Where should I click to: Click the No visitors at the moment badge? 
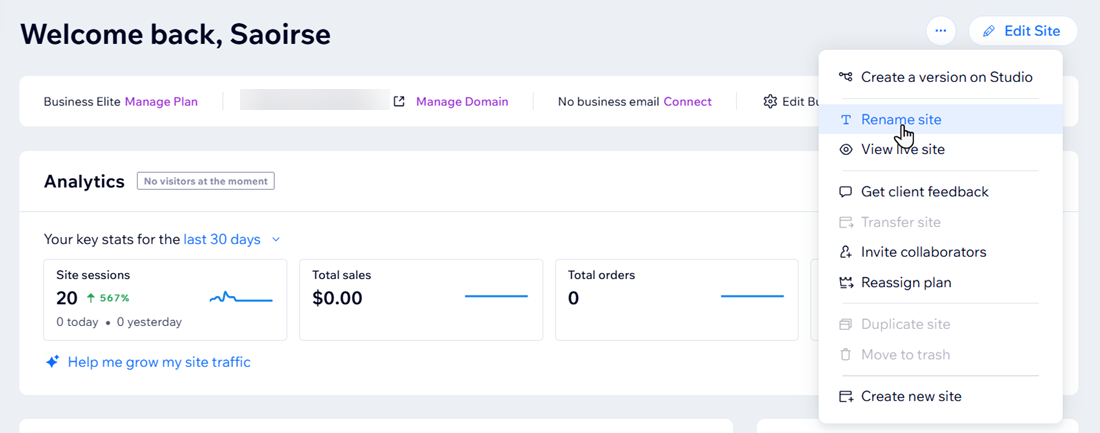(206, 181)
